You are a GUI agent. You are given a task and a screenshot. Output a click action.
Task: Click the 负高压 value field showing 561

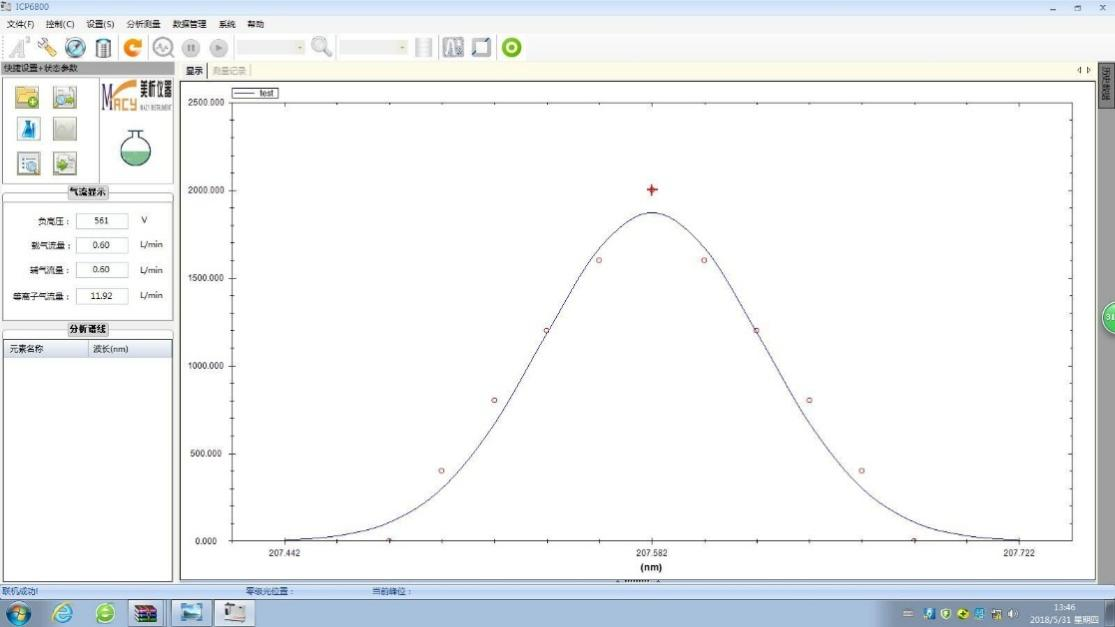102,221
